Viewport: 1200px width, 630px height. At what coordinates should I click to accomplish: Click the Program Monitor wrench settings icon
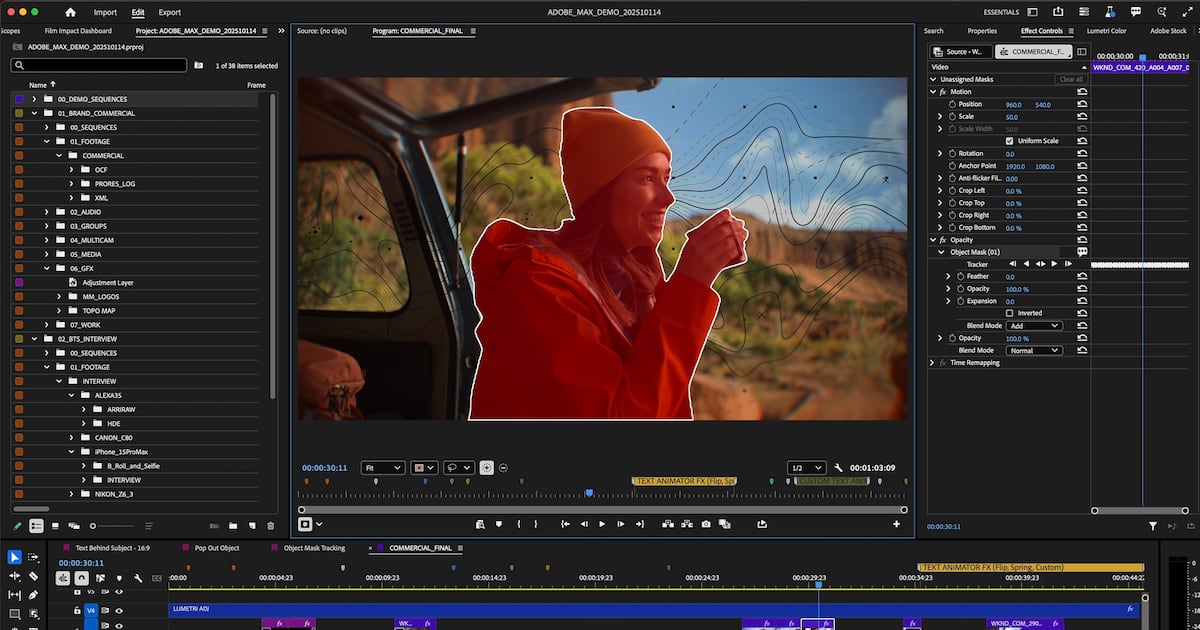tap(838, 467)
